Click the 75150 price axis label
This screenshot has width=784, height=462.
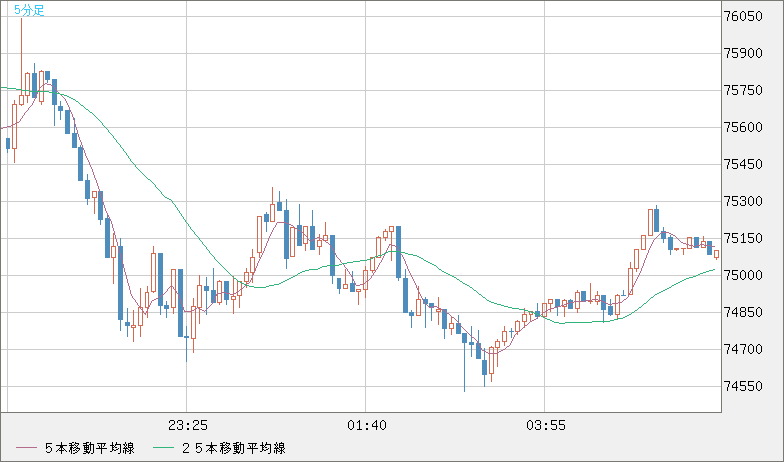click(743, 238)
